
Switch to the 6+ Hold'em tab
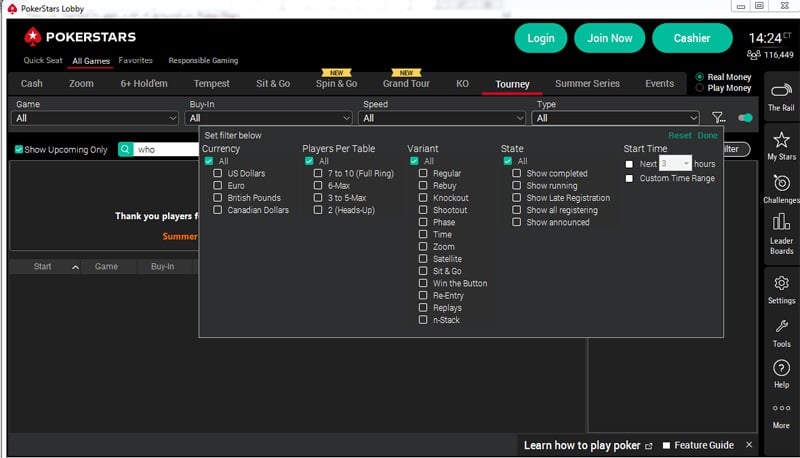point(144,84)
